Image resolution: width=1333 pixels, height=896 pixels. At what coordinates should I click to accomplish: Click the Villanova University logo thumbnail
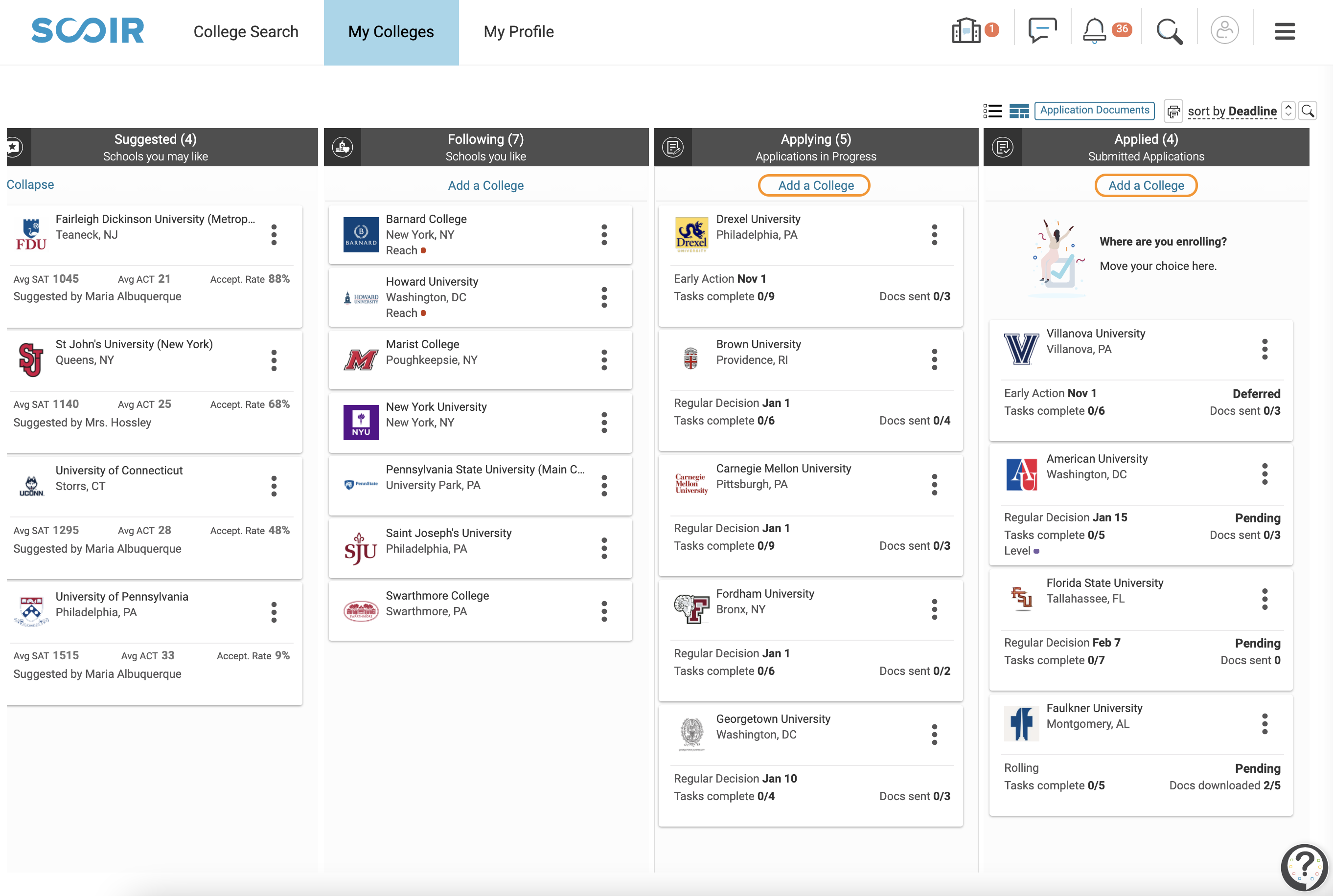point(1021,349)
